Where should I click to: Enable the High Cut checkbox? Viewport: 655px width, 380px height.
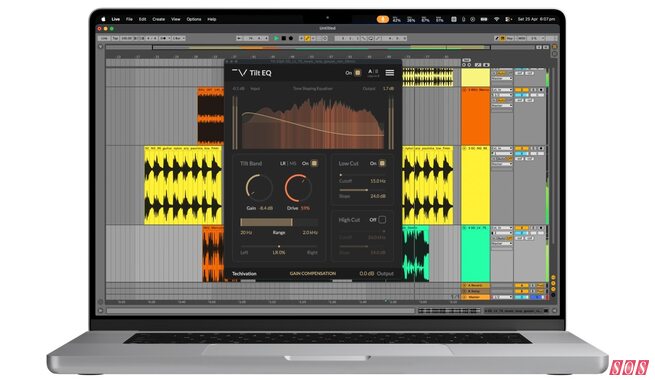pos(382,220)
